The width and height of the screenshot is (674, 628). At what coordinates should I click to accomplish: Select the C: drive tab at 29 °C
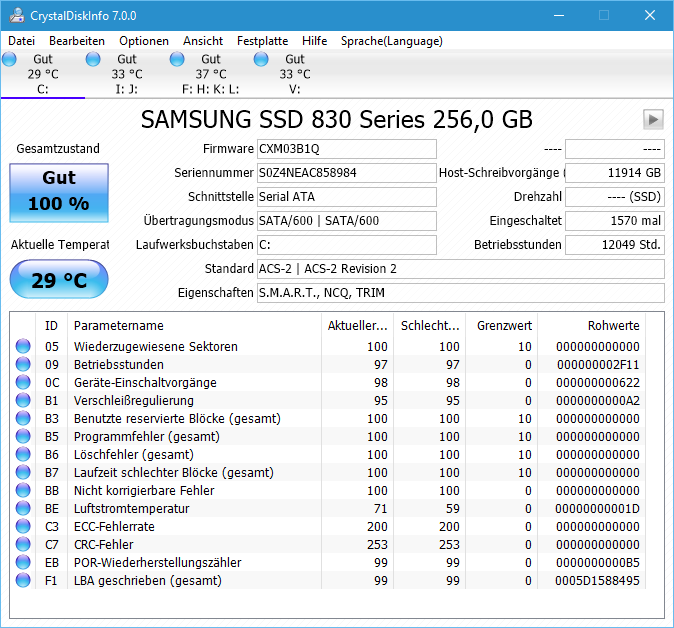pyautogui.click(x=43, y=74)
